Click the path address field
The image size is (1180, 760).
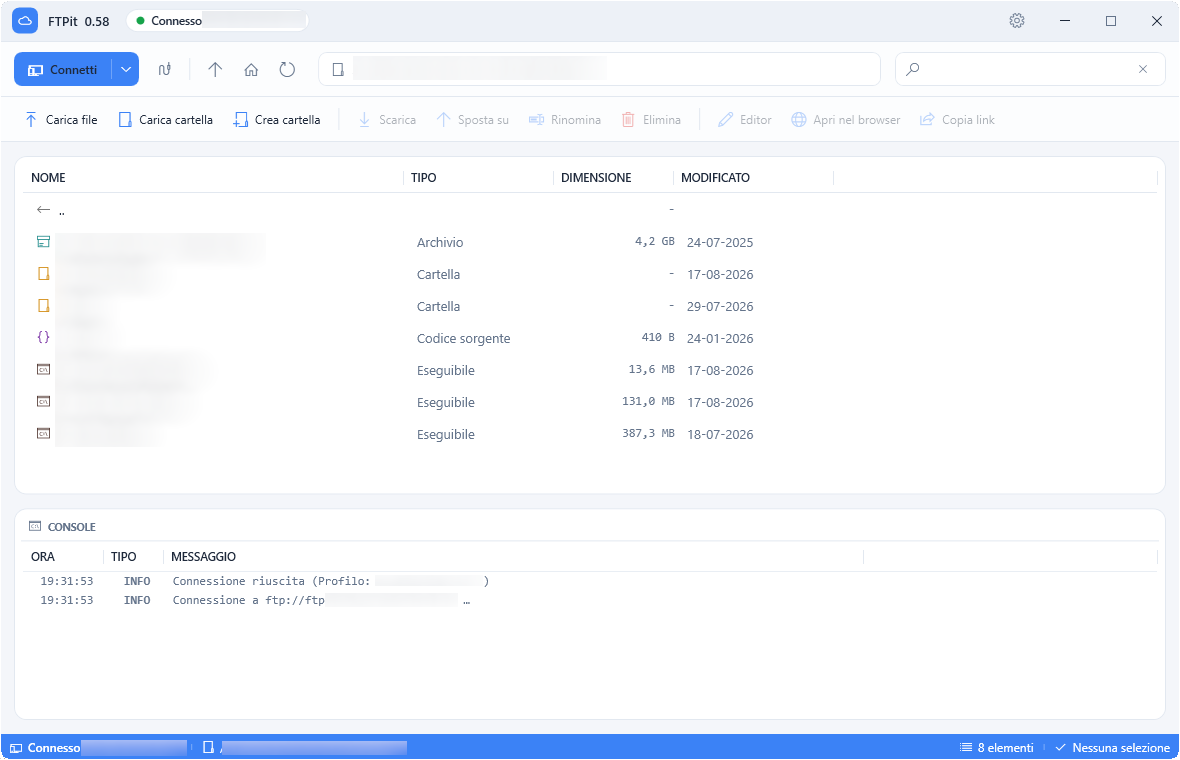click(599, 69)
